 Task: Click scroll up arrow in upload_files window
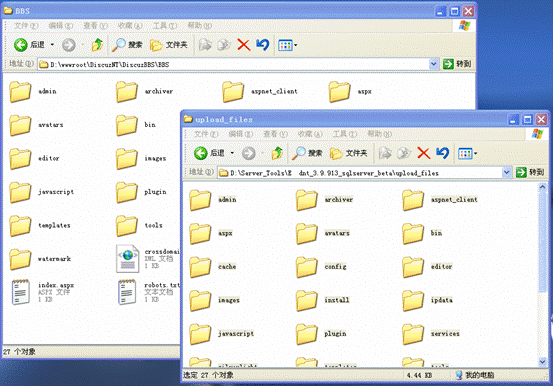[542, 187]
